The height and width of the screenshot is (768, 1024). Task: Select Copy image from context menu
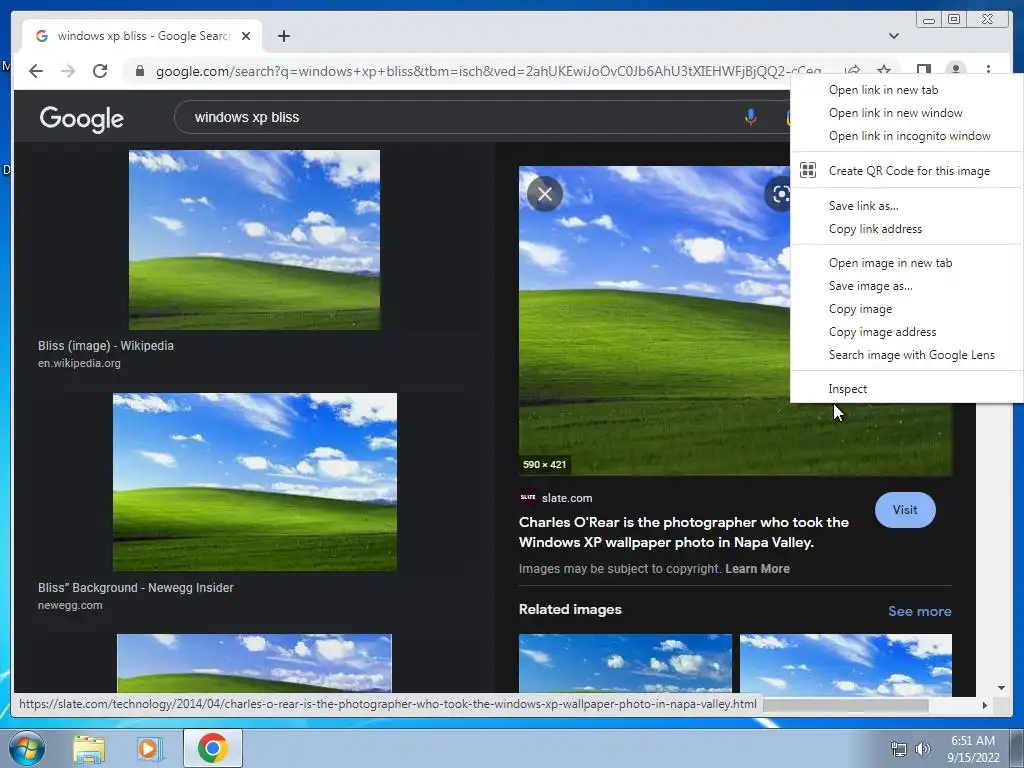pos(906,309)
